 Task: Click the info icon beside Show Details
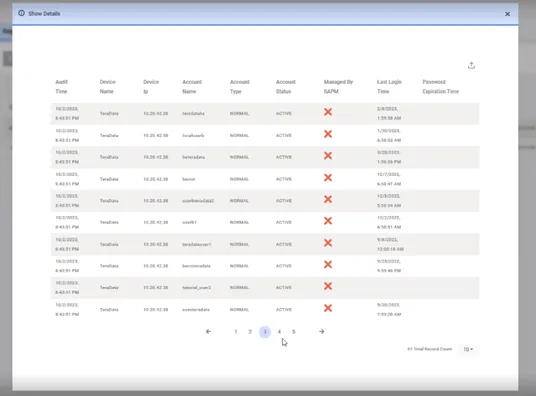point(22,13)
